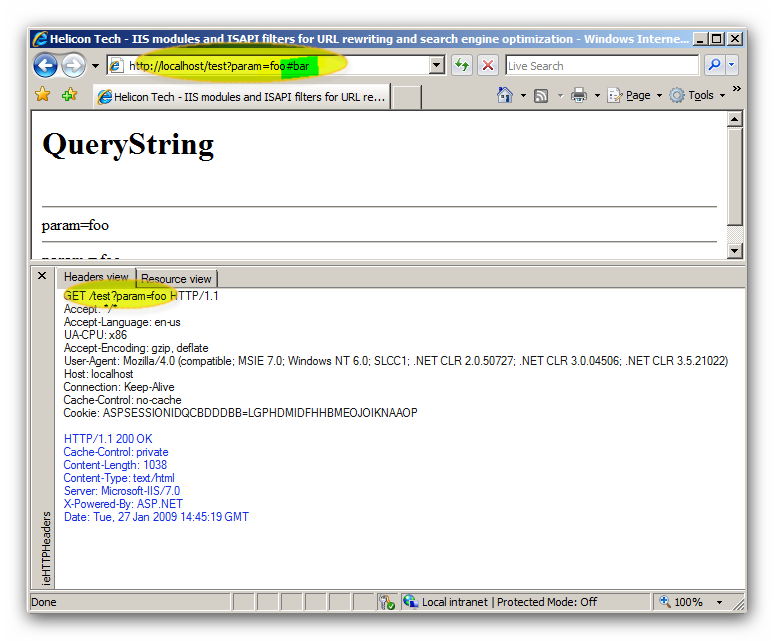Click the RSS Feeds toolbar icon
This screenshot has height=641, width=775.
click(x=541, y=95)
